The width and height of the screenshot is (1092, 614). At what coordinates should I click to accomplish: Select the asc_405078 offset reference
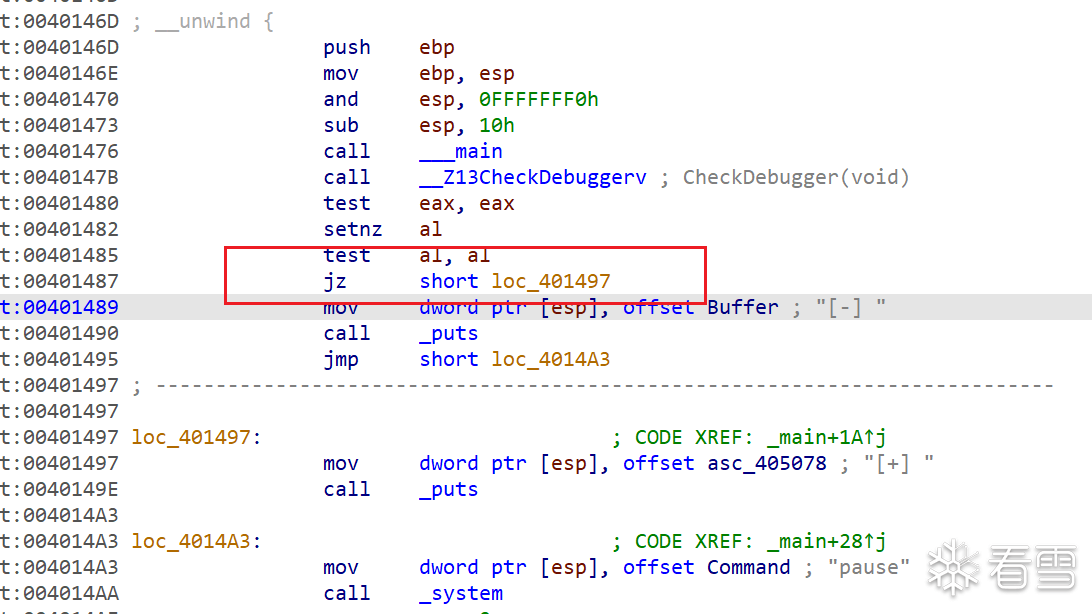[767, 464]
